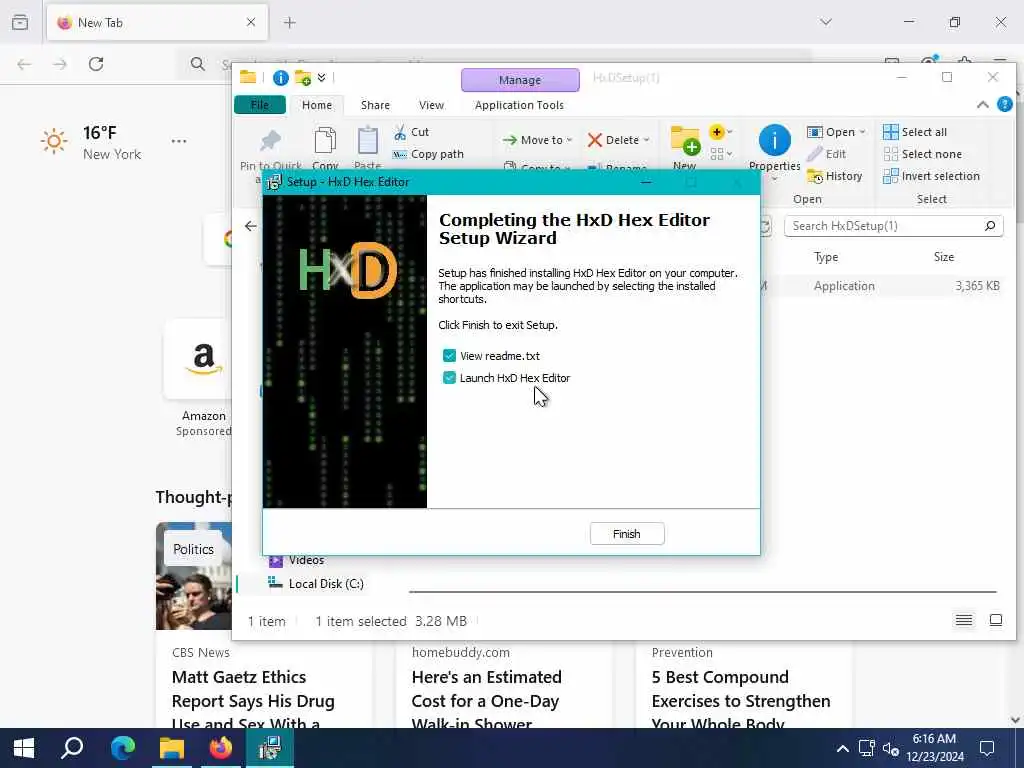The image size is (1024, 768).
Task: Click New folder icon in quick access toolbar
Action: [302, 78]
